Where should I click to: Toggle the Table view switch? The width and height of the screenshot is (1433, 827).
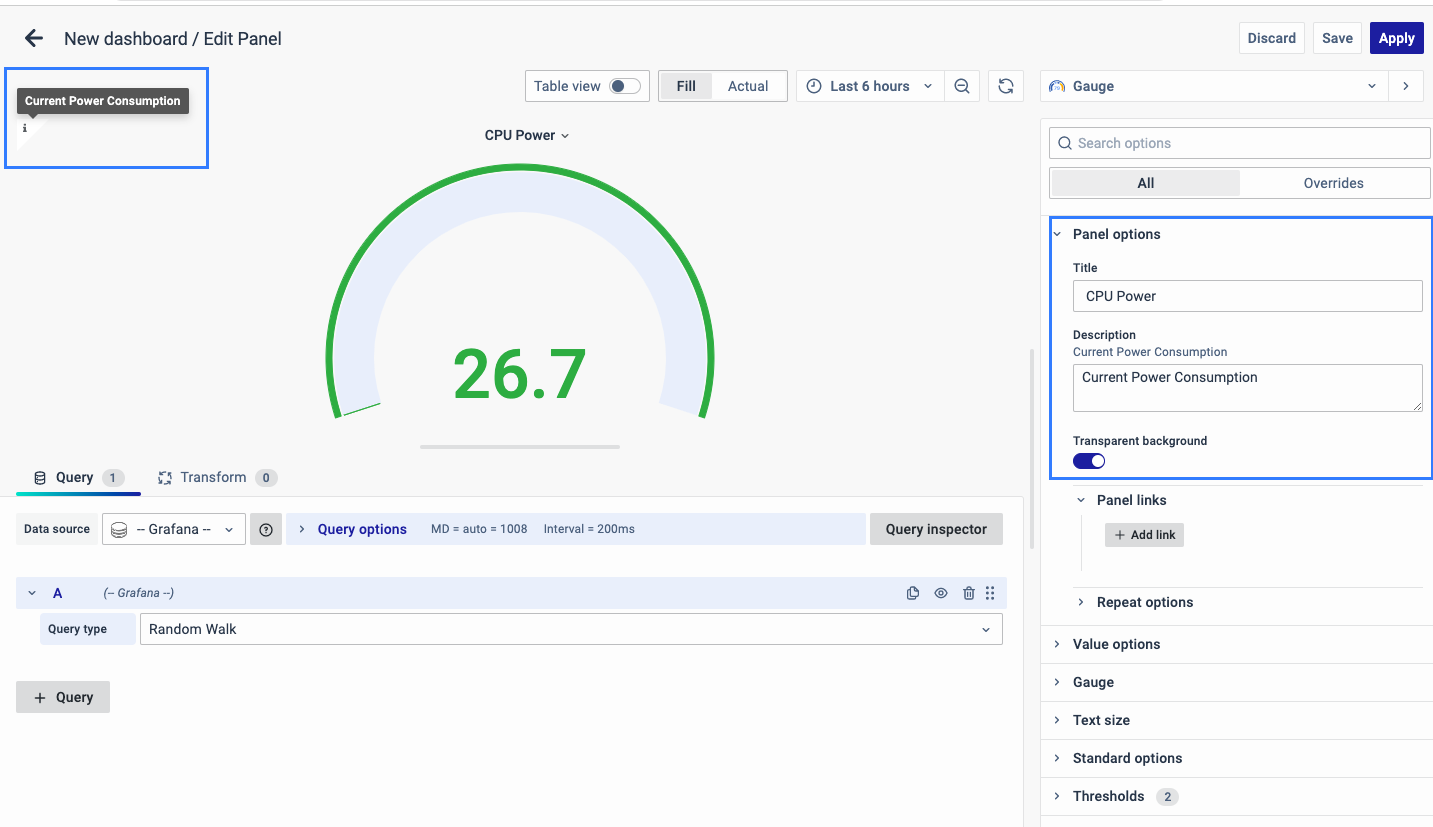pyautogui.click(x=625, y=86)
